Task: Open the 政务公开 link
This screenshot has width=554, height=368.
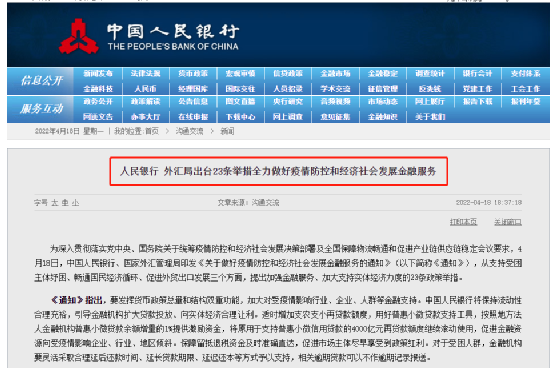Action: tap(98, 102)
